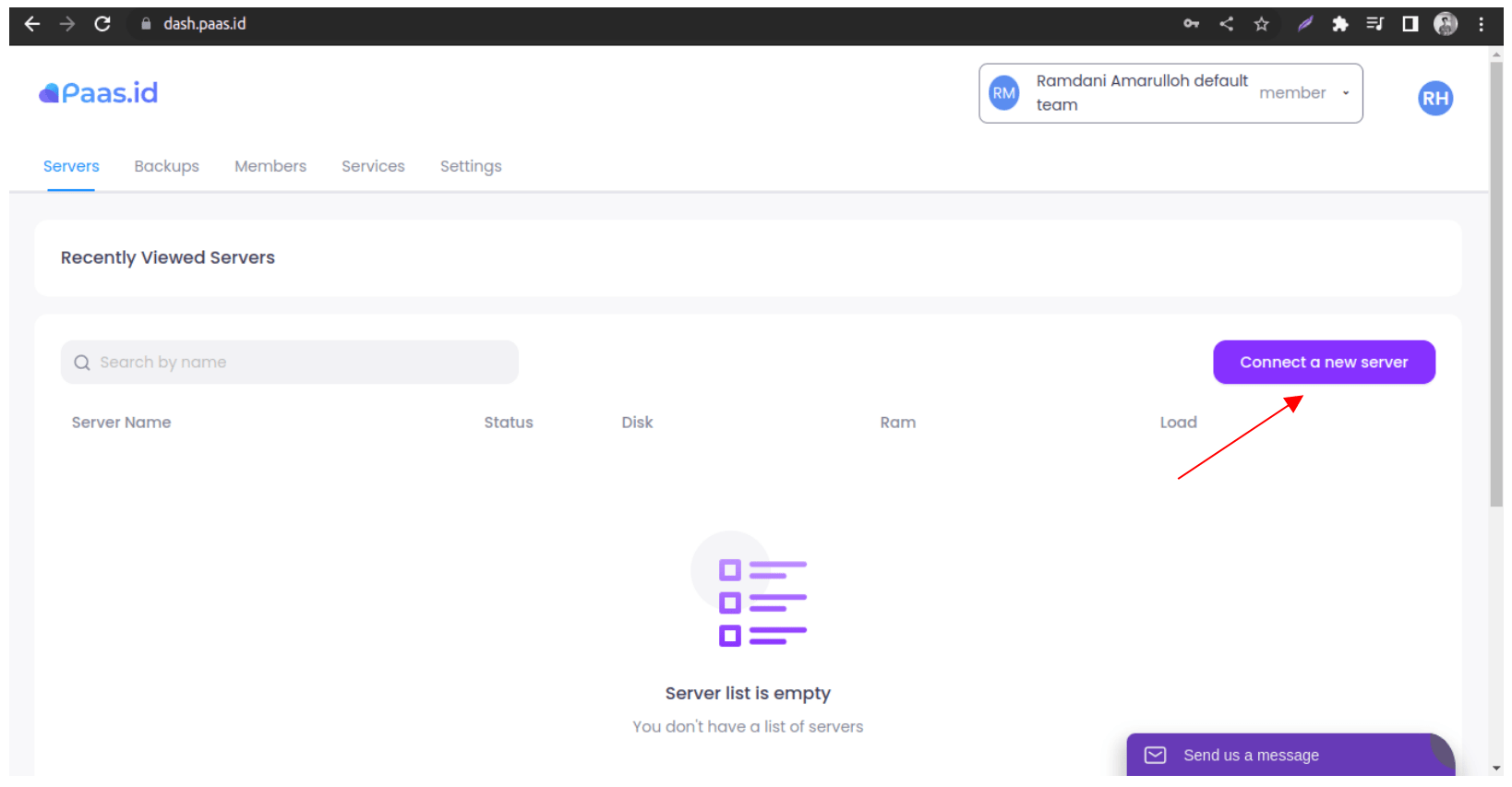Click the share icon in address bar
The image size is (1512, 787).
pyautogui.click(x=1226, y=24)
